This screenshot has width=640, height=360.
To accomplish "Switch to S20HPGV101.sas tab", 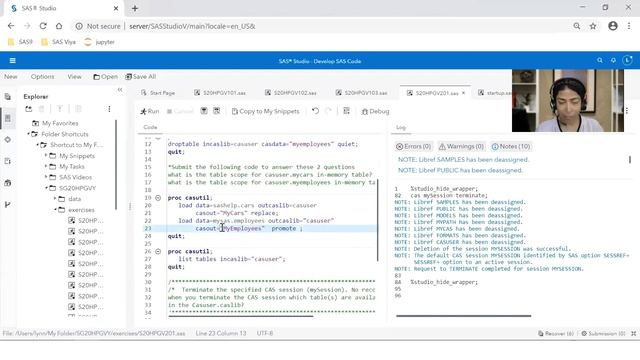I will [220, 93].
